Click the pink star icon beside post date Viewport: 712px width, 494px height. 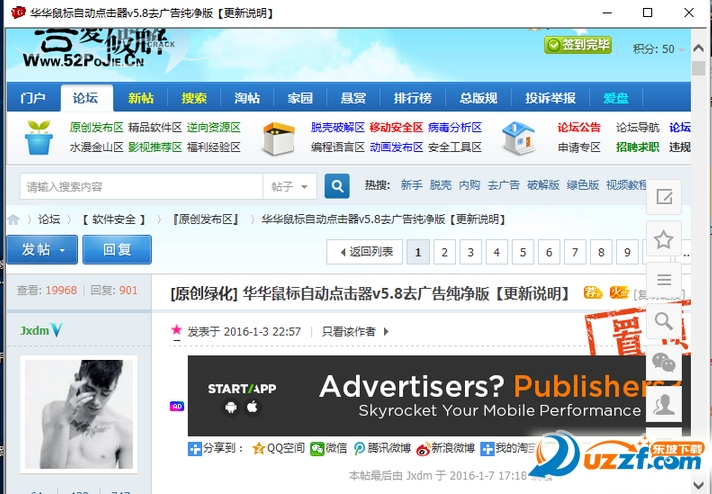click(x=177, y=331)
